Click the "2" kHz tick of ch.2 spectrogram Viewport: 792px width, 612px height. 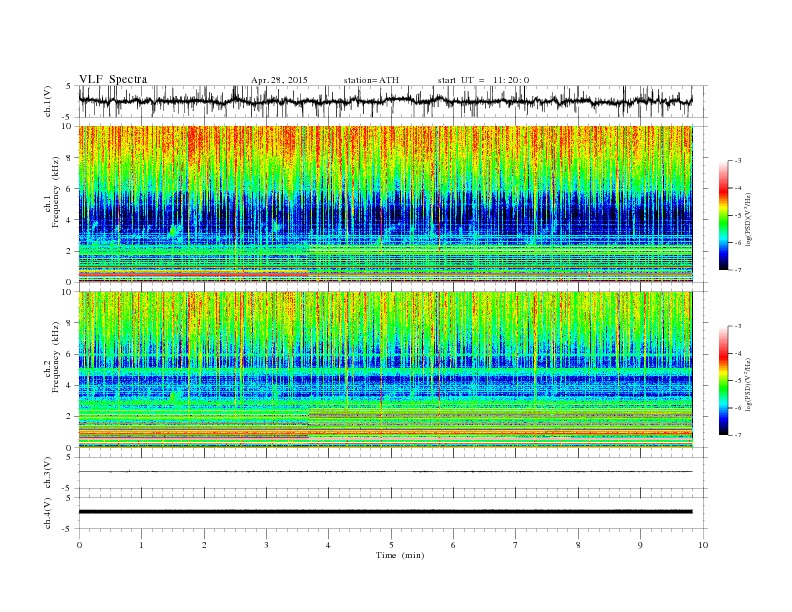tap(70, 417)
